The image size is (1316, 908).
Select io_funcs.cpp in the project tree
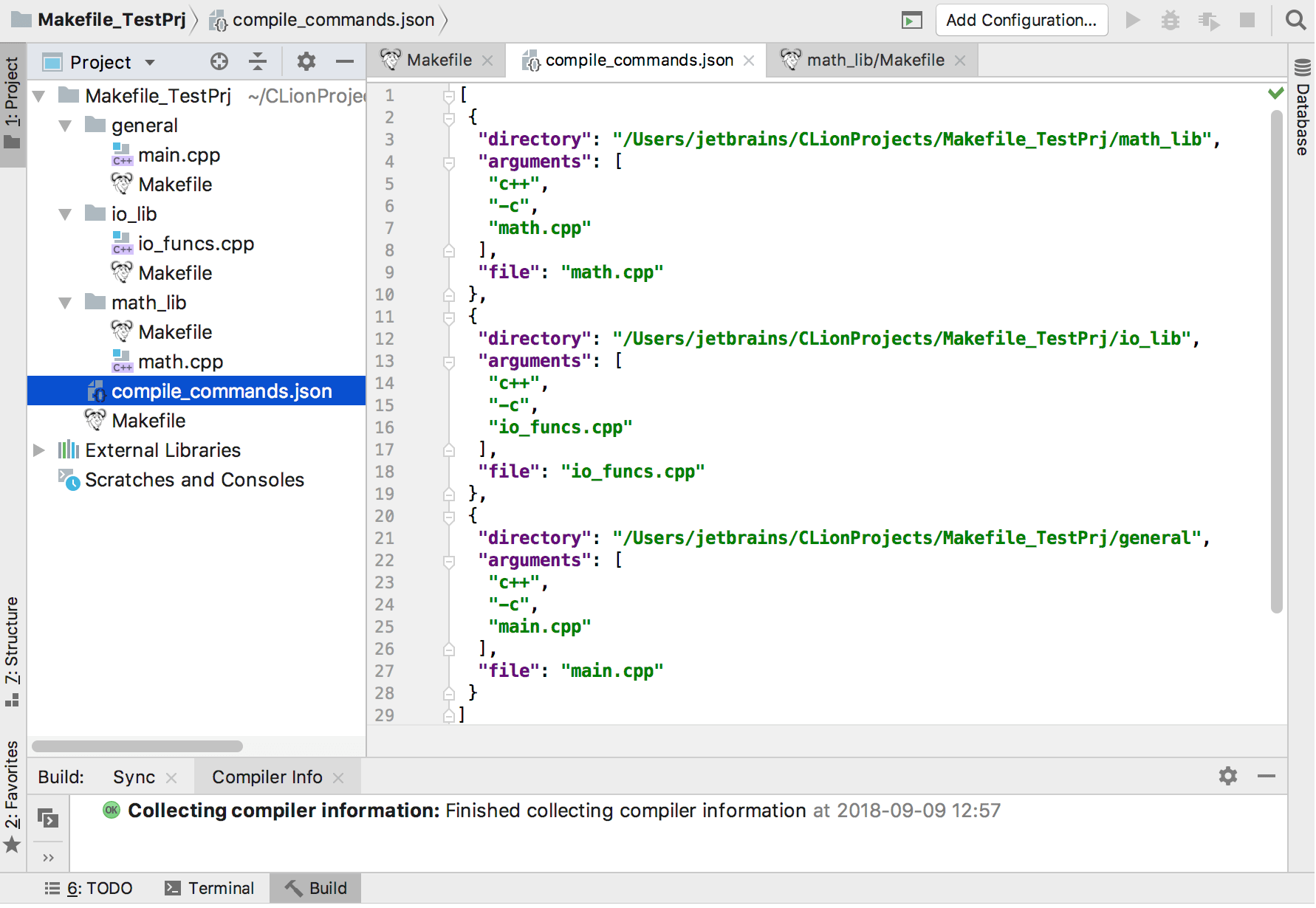point(196,244)
